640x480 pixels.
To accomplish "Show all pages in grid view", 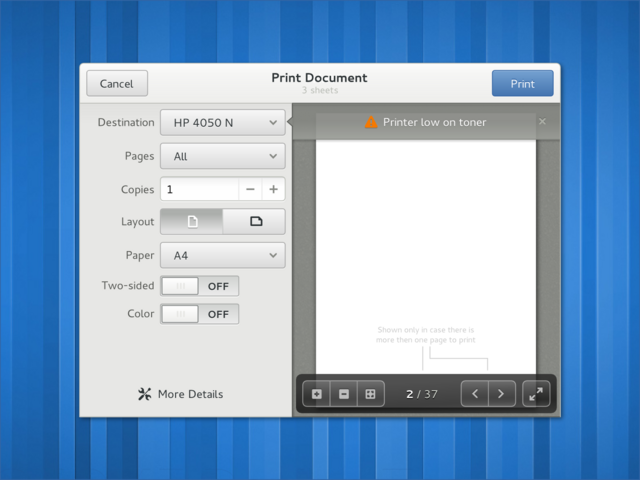I will [371, 394].
